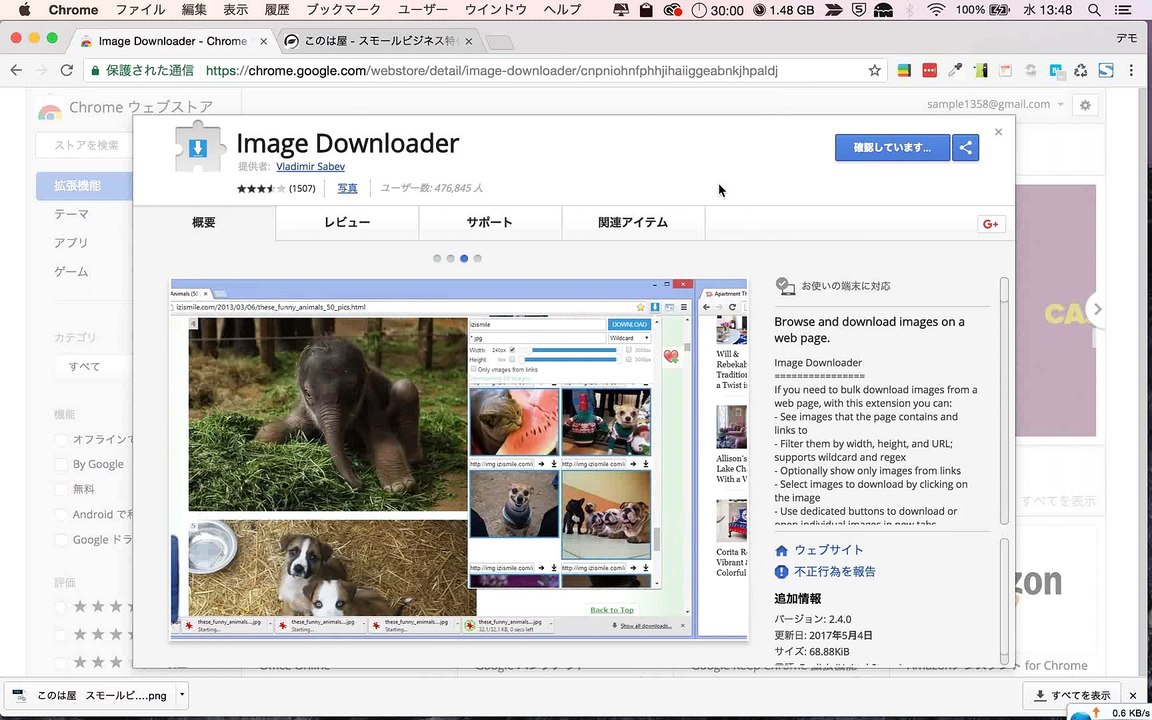Open the downloaded このは屋 png file
Image resolution: width=1152 pixels, height=720 pixels.
[92, 695]
